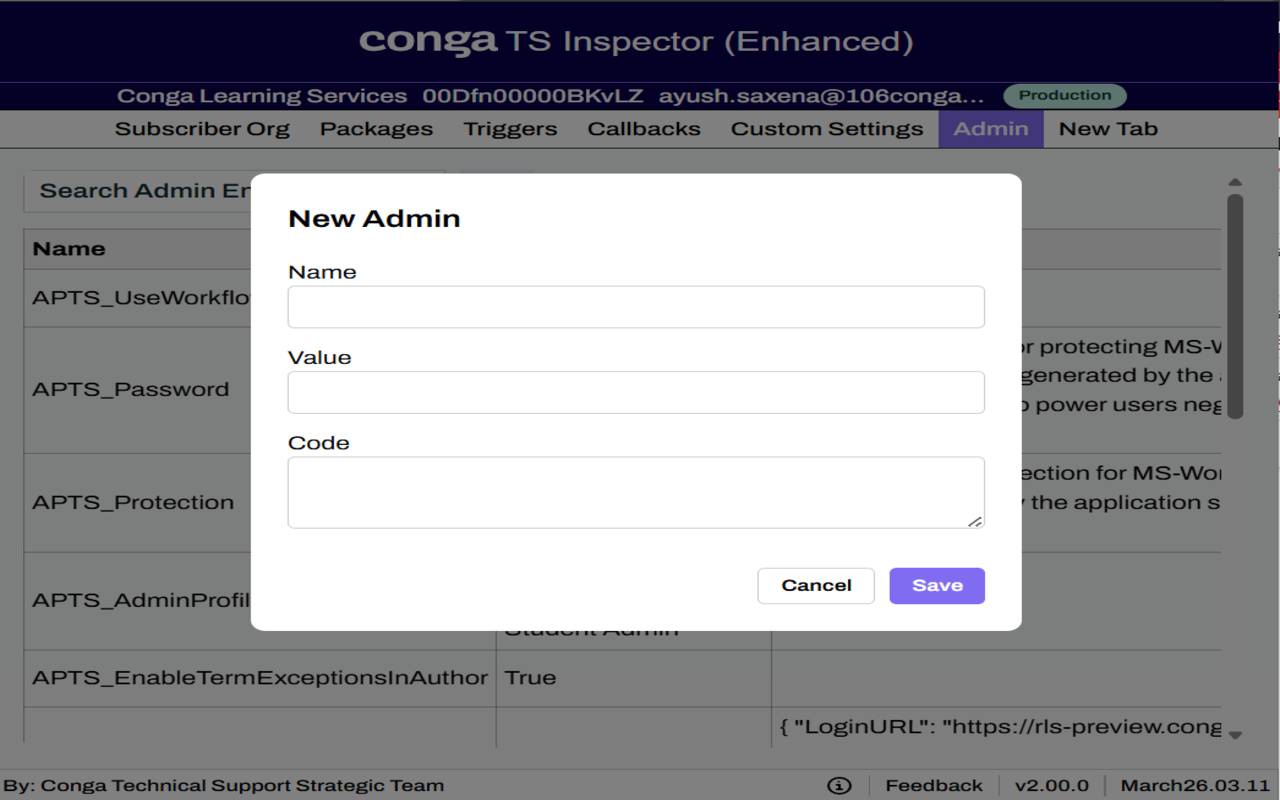Image resolution: width=1280 pixels, height=800 pixels.
Task: Click the Name column header
Action: click(x=69, y=249)
